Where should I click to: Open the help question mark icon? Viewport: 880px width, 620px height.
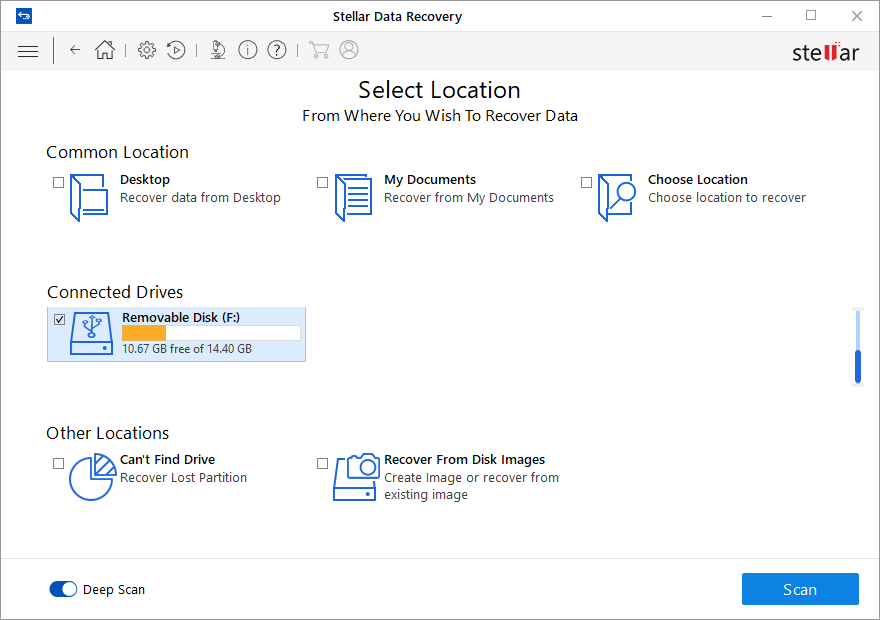(277, 50)
